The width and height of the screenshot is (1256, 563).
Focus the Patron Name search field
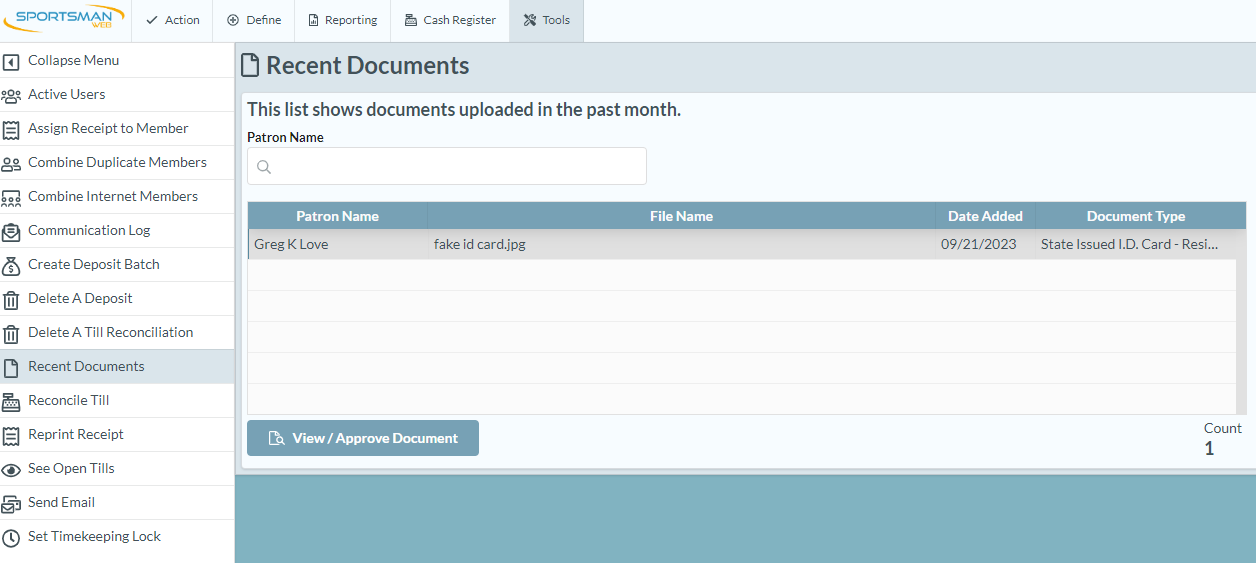447,166
